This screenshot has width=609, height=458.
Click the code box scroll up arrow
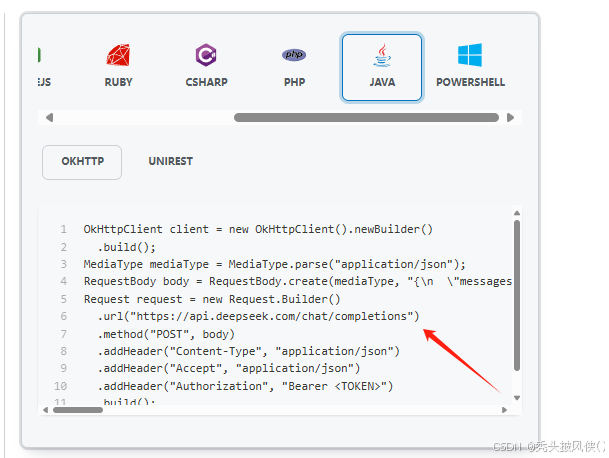tap(517, 213)
